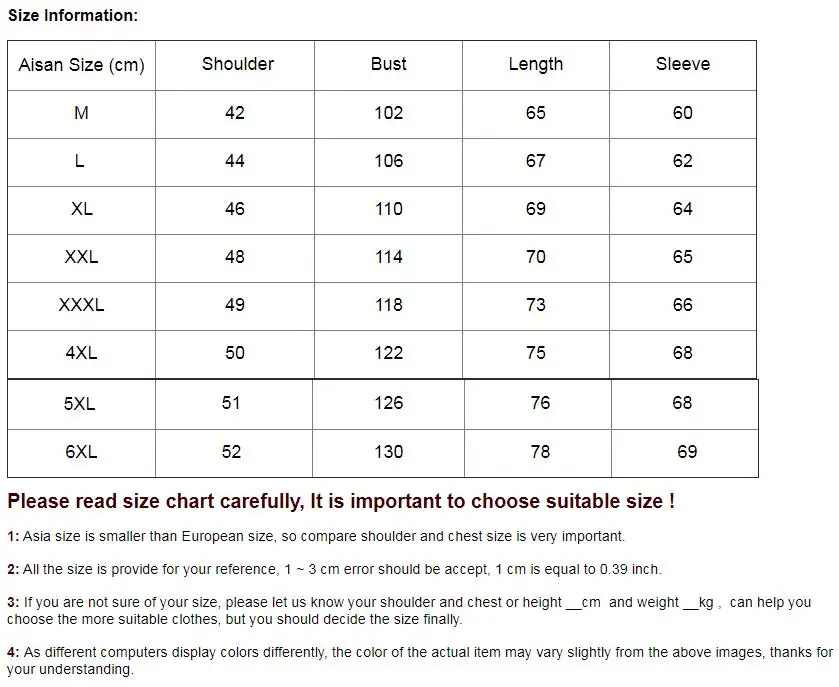The width and height of the screenshot is (839, 687).
Task: Click the Sleeve column header
Action: click(x=682, y=64)
